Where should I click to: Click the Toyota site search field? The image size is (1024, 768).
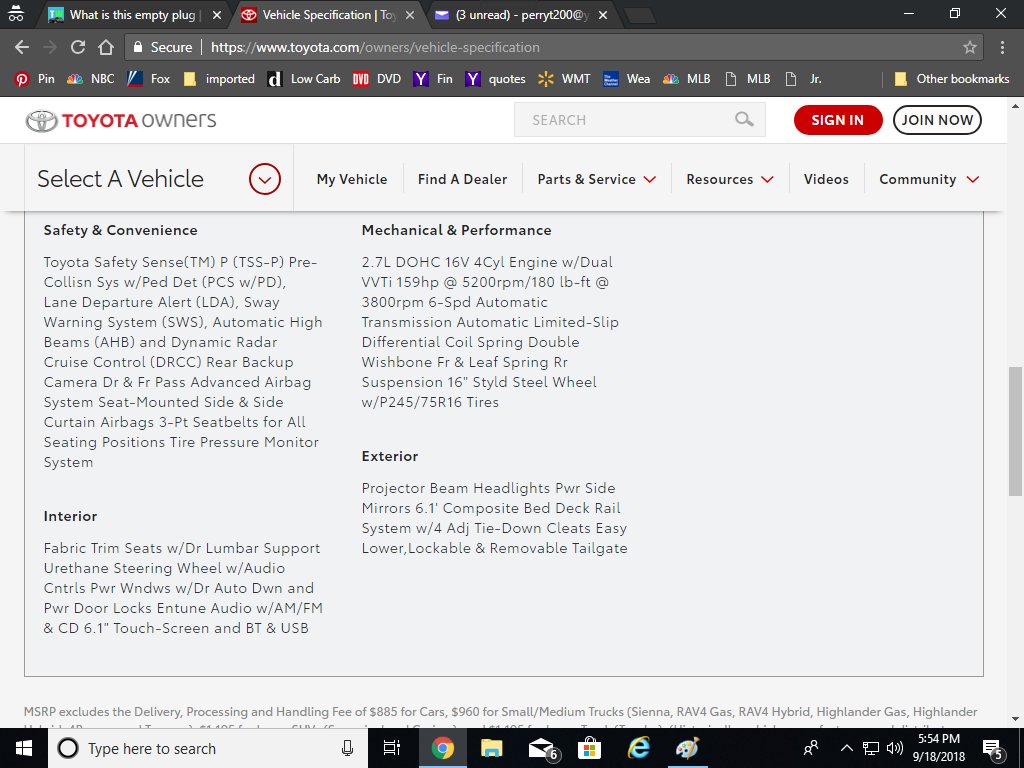click(639, 120)
